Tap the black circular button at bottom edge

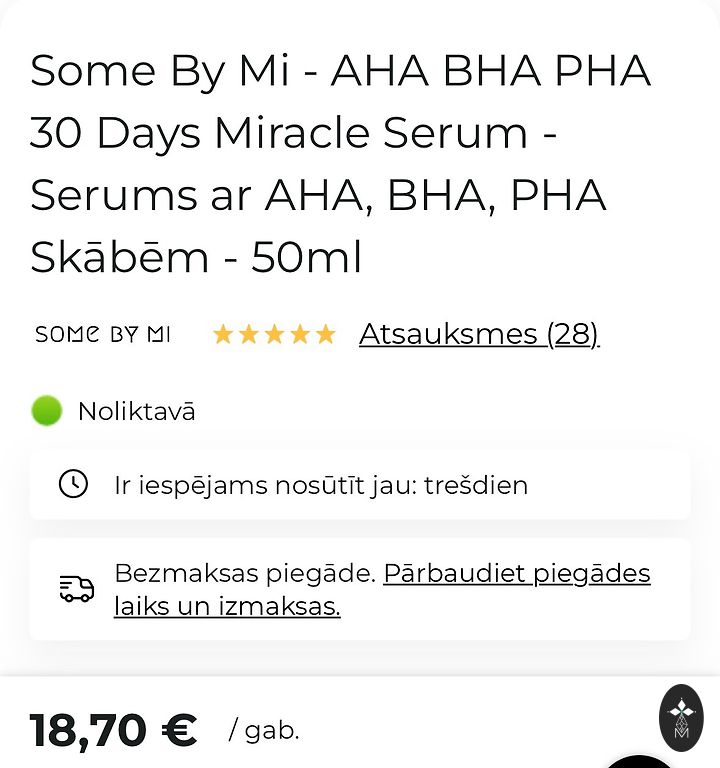tap(640, 761)
